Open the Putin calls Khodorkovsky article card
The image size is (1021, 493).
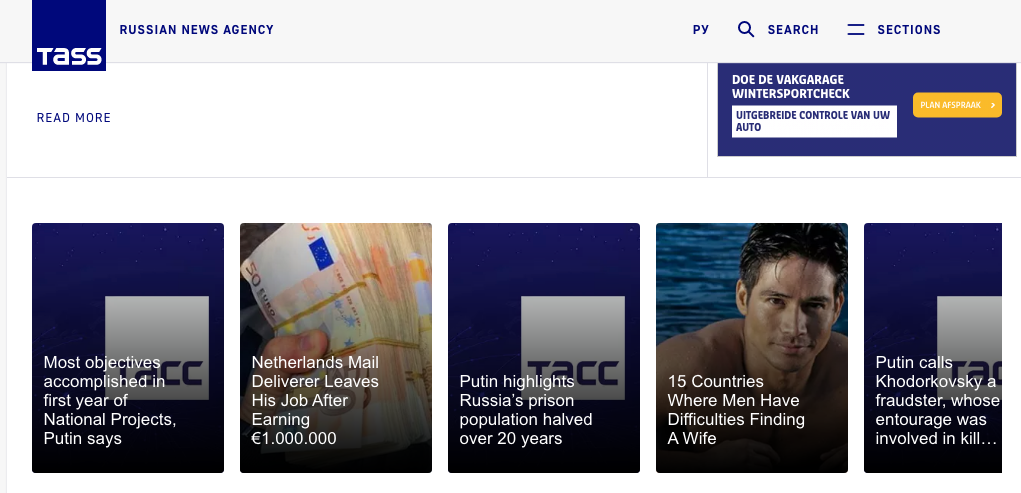(x=933, y=348)
